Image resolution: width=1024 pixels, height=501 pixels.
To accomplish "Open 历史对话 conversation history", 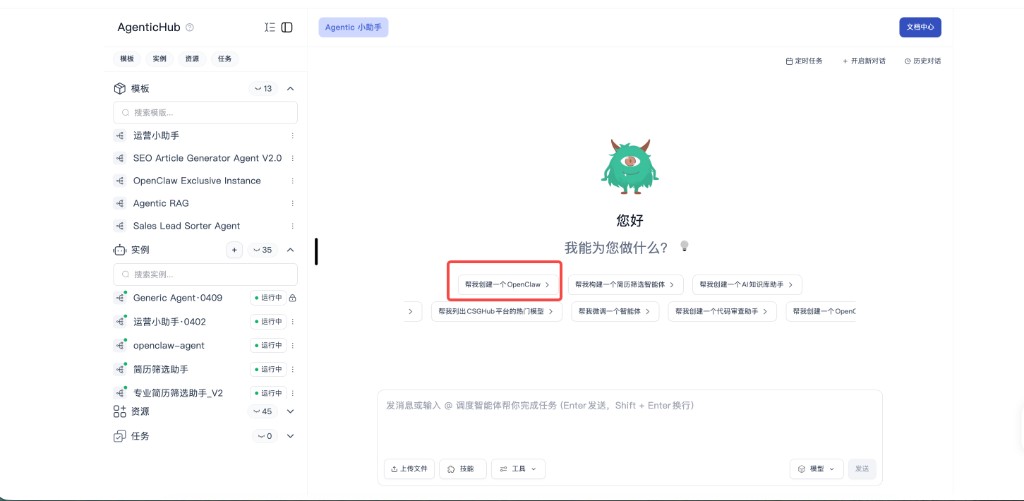I will coord(922,61).
